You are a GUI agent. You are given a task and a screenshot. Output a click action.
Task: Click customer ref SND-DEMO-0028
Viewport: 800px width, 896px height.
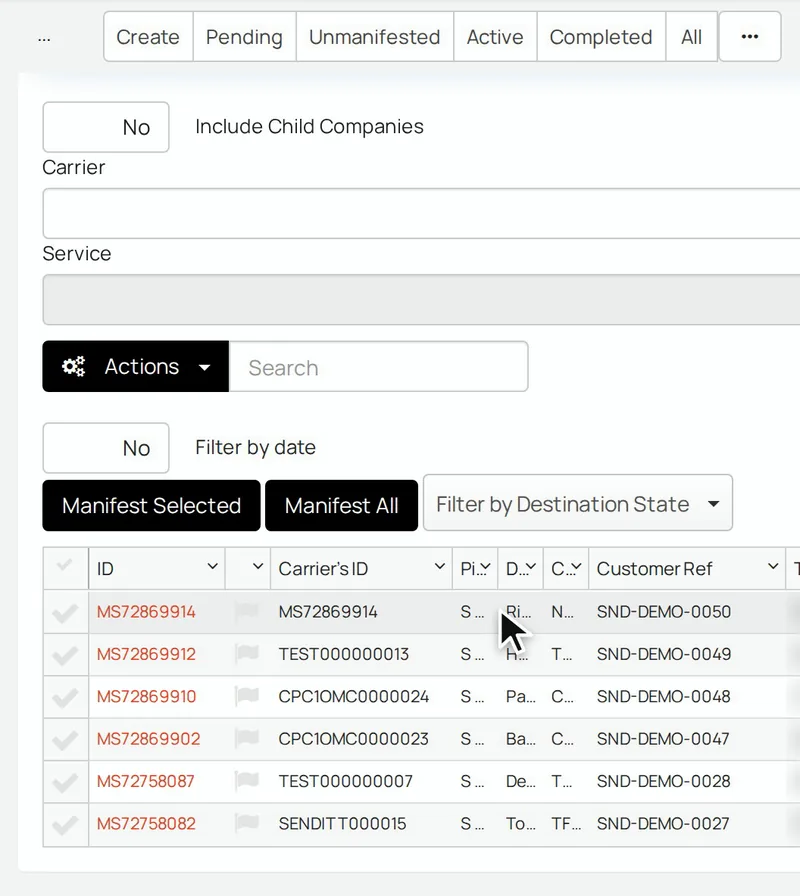pyautogui.click(x=664, y=781)
